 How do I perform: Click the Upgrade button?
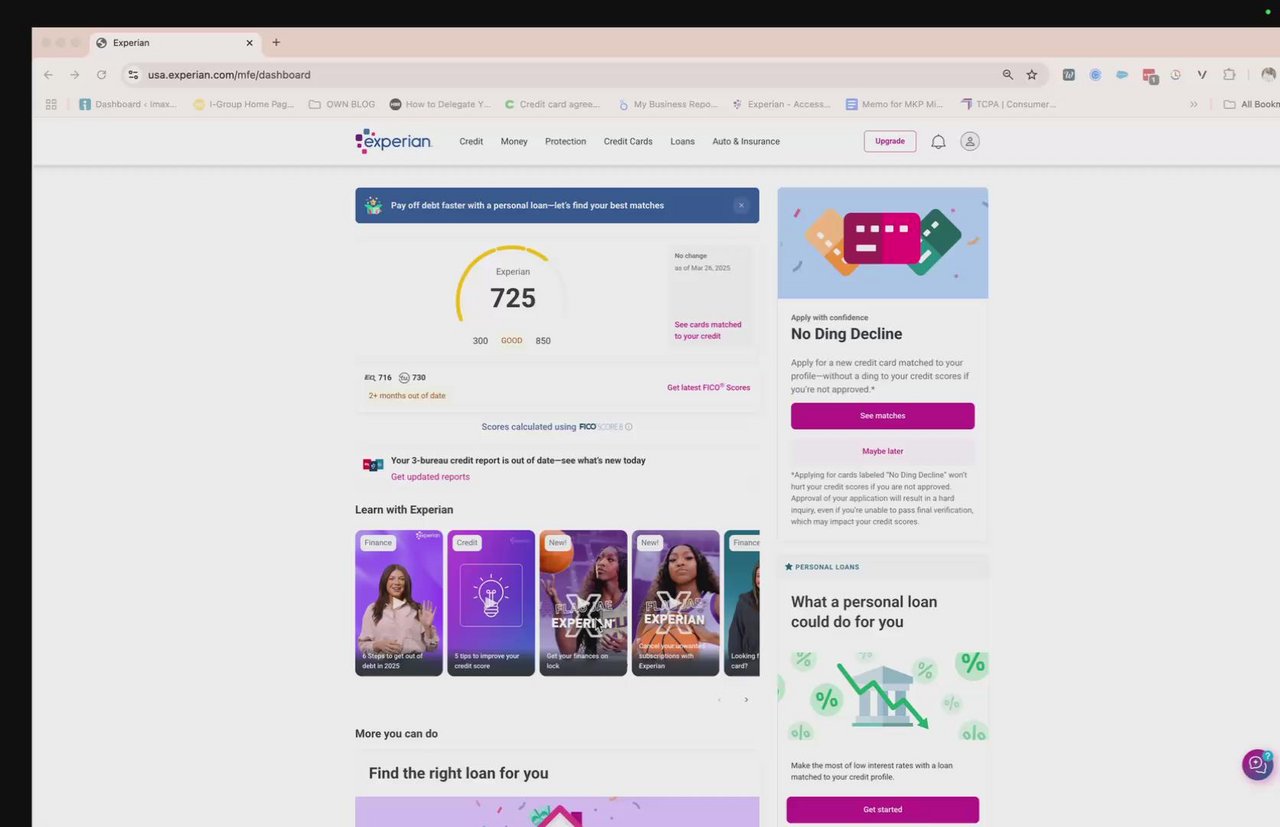point(890,141)
